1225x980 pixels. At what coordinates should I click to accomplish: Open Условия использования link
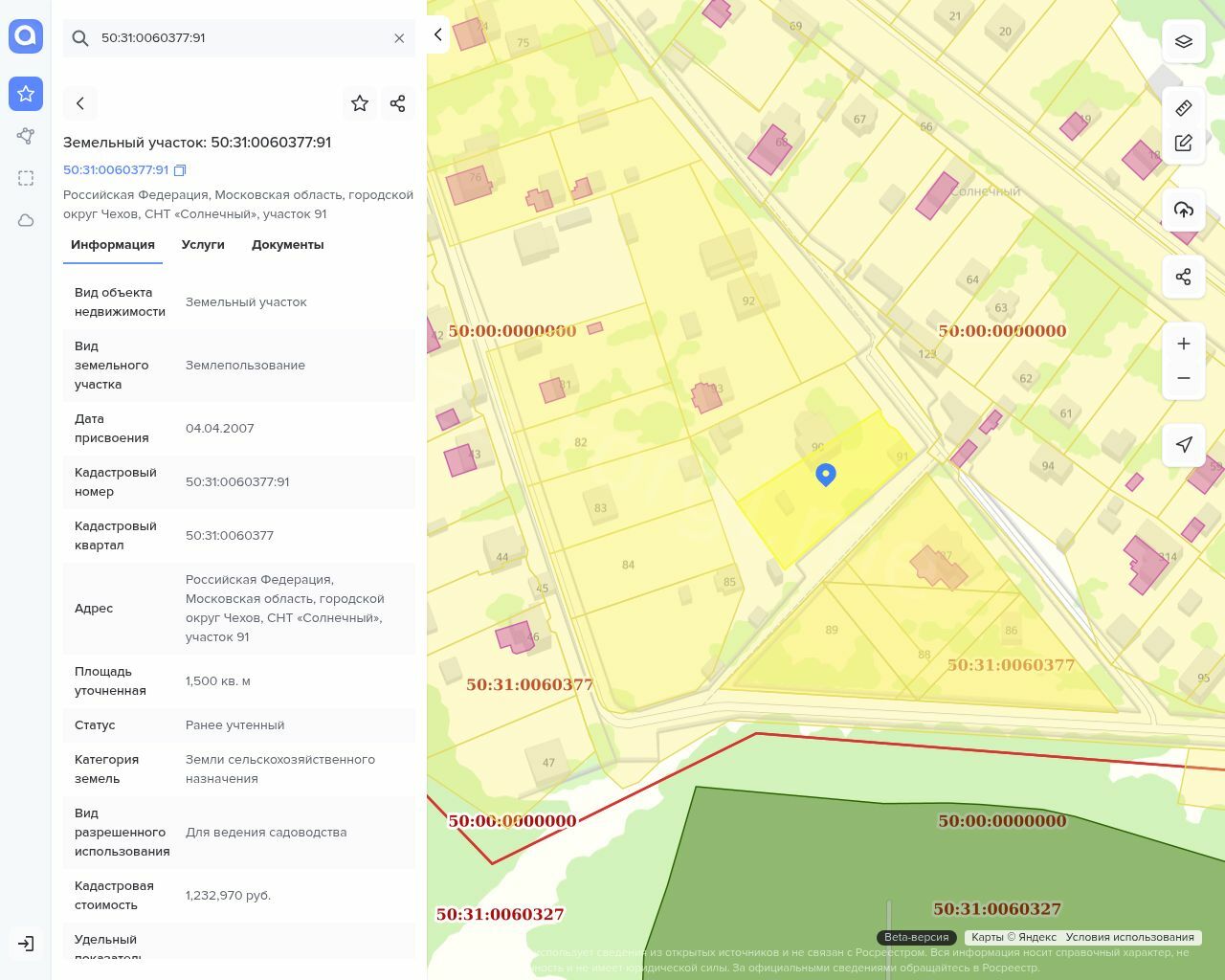click(1129, 938)
